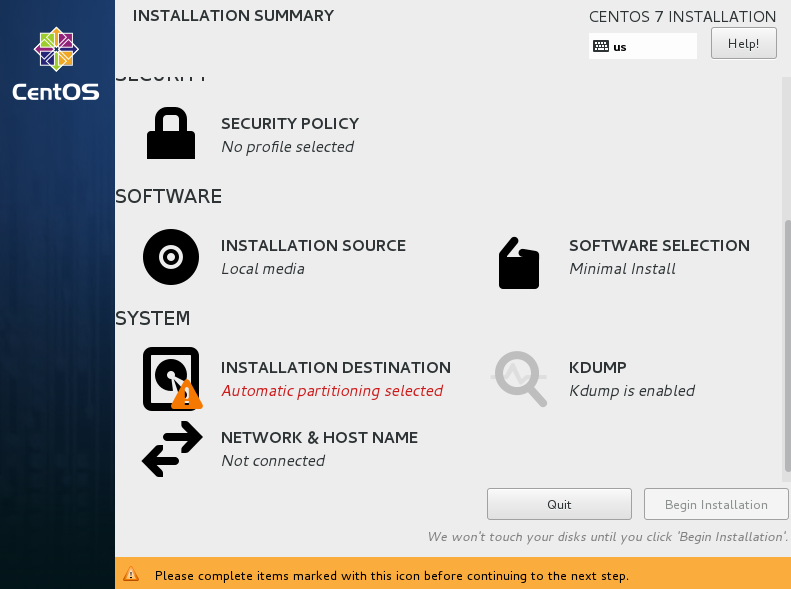
Task: Click the INSTALLATION SUMMARY heading
Action: 233,16
